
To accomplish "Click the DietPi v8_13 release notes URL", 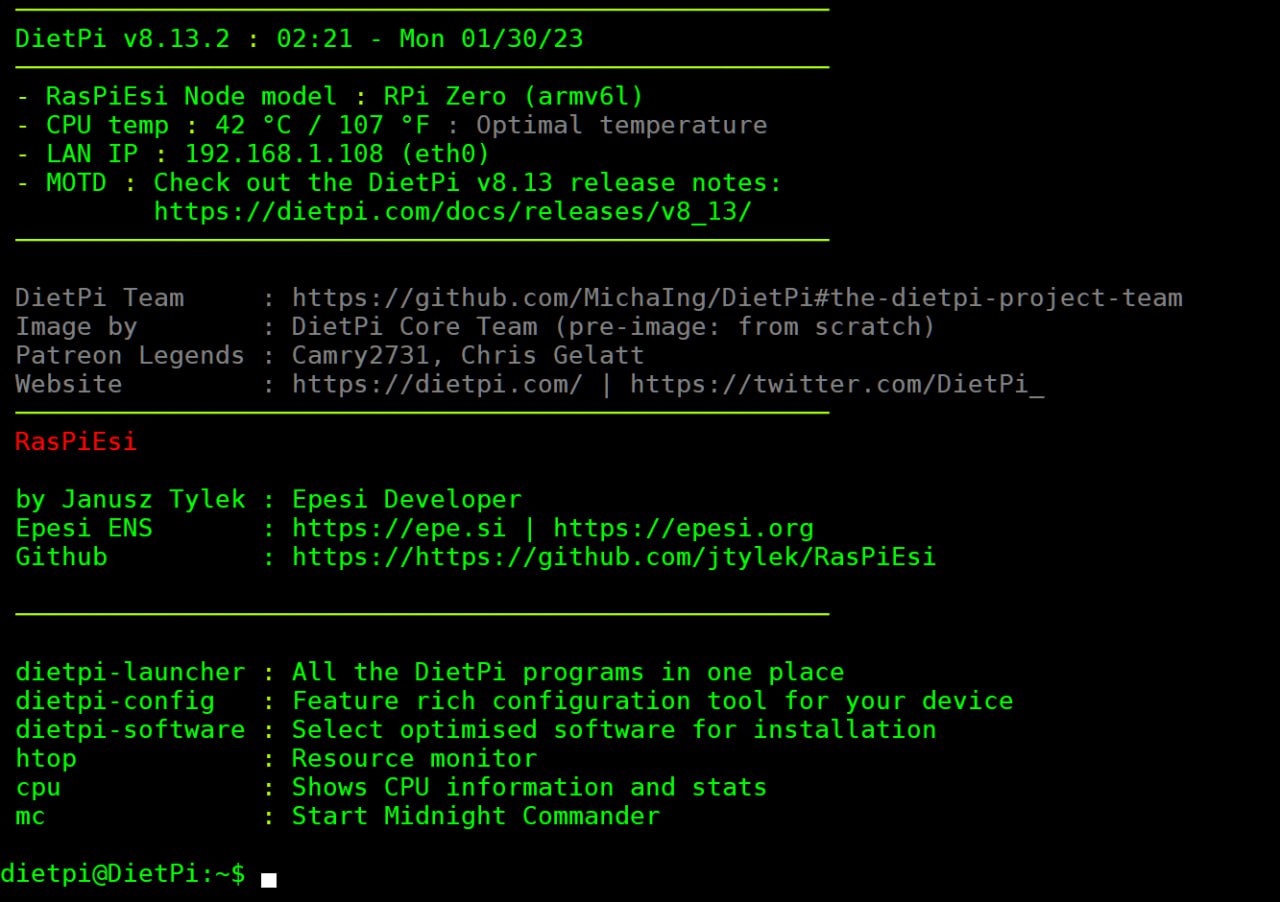I will click(x=452, y=212).
